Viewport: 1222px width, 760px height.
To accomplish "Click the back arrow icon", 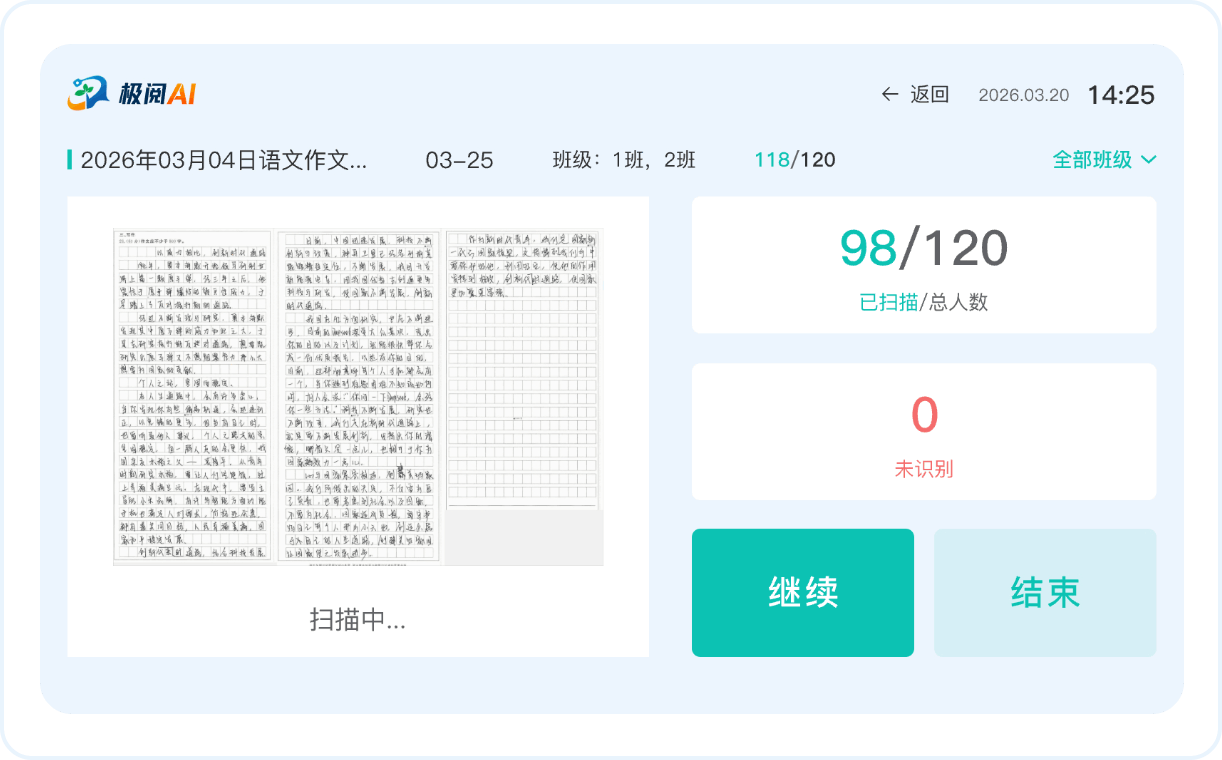I will (x=889, y=94).
